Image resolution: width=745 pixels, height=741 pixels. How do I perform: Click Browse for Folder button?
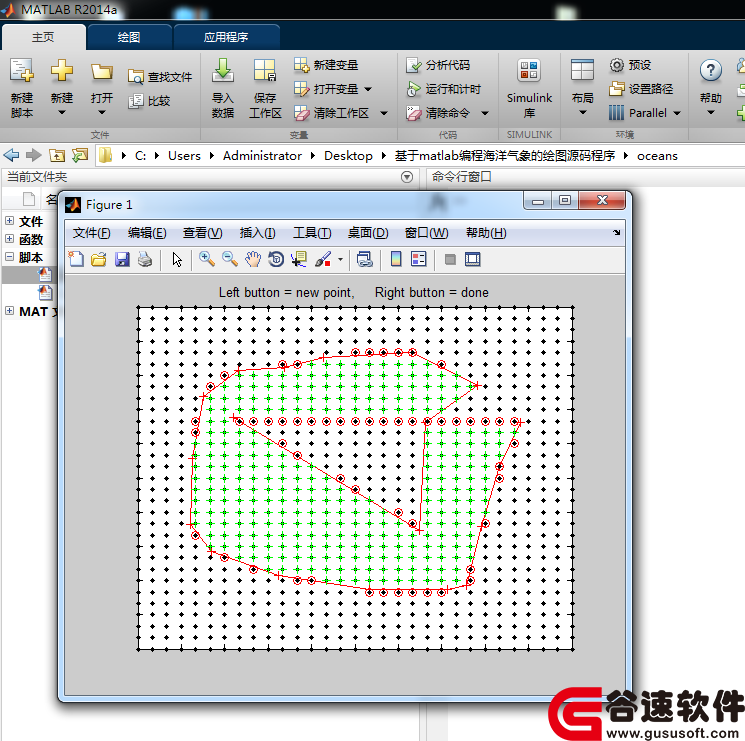point(80,155)
